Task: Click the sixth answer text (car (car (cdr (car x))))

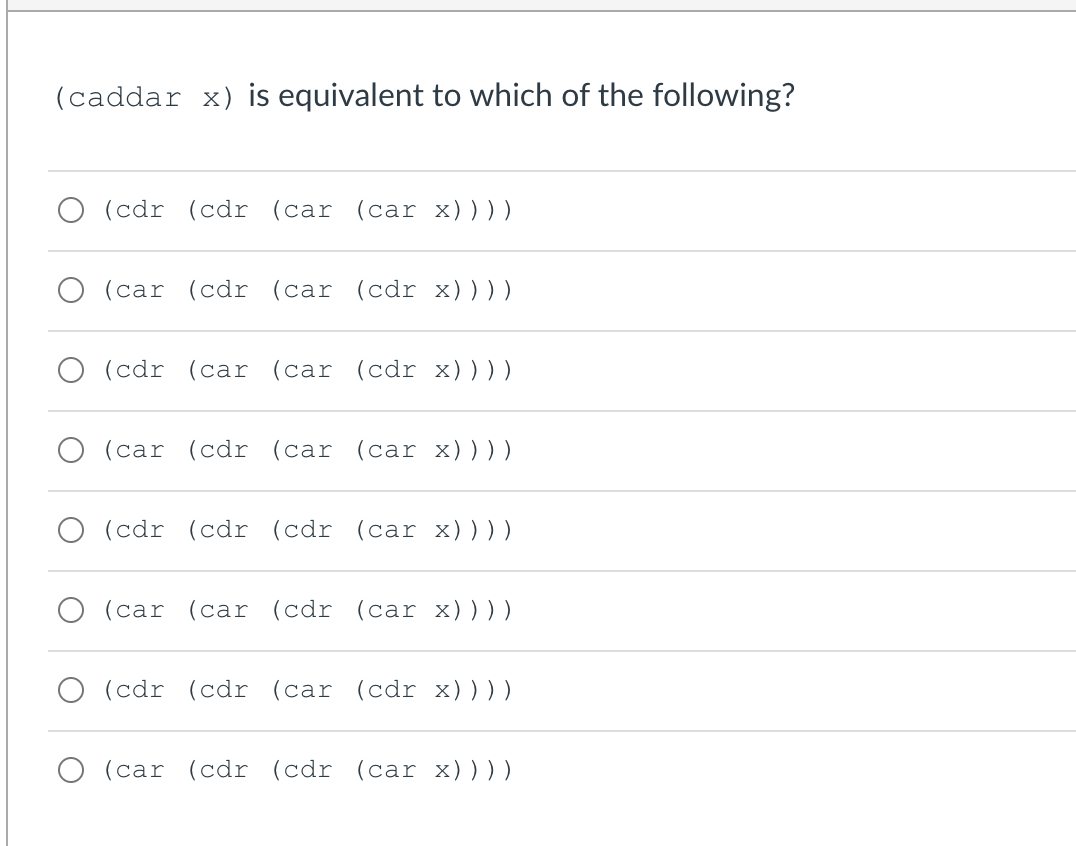Action: (x=307, y=609)
